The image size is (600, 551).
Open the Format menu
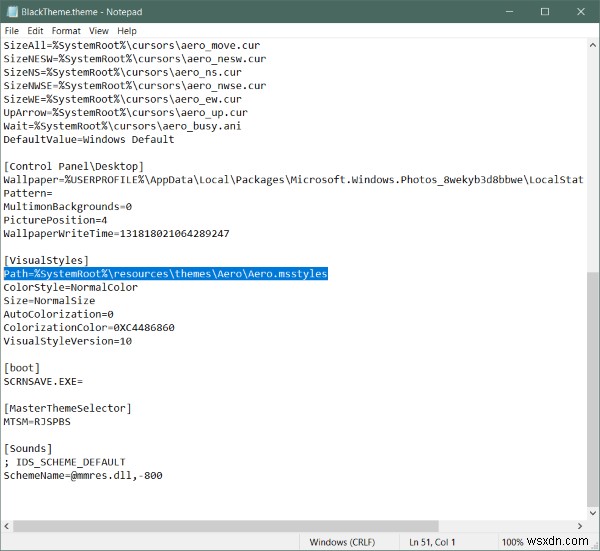click(66, 31)
